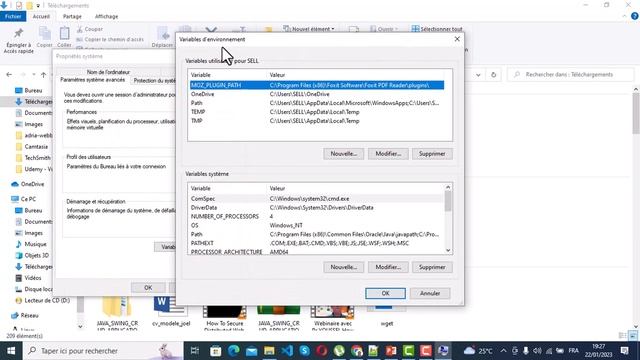640x360 pixels.
Task: Confirm the Variables d'environnement dialog with OK
Action: (385, 293)
